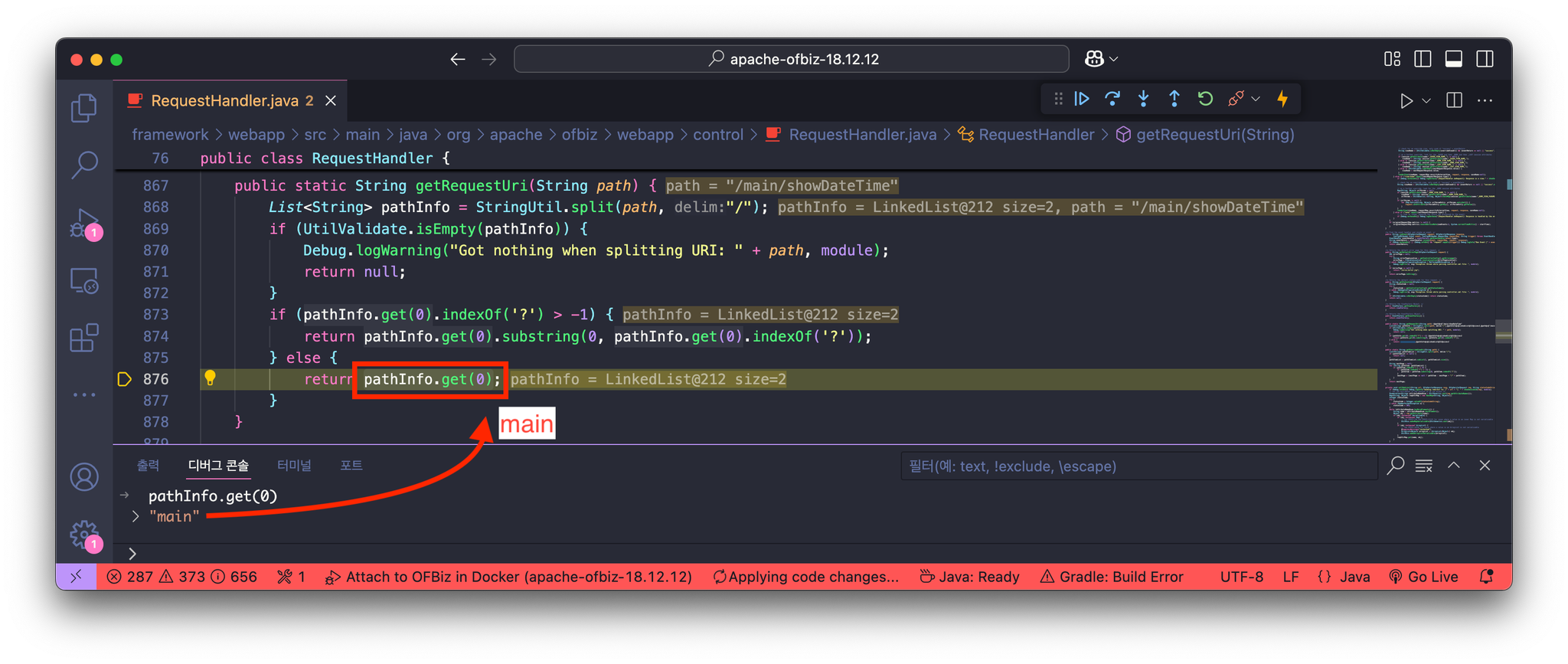
Task: Open remote window indicator in status bar
Action: (76, 577)
